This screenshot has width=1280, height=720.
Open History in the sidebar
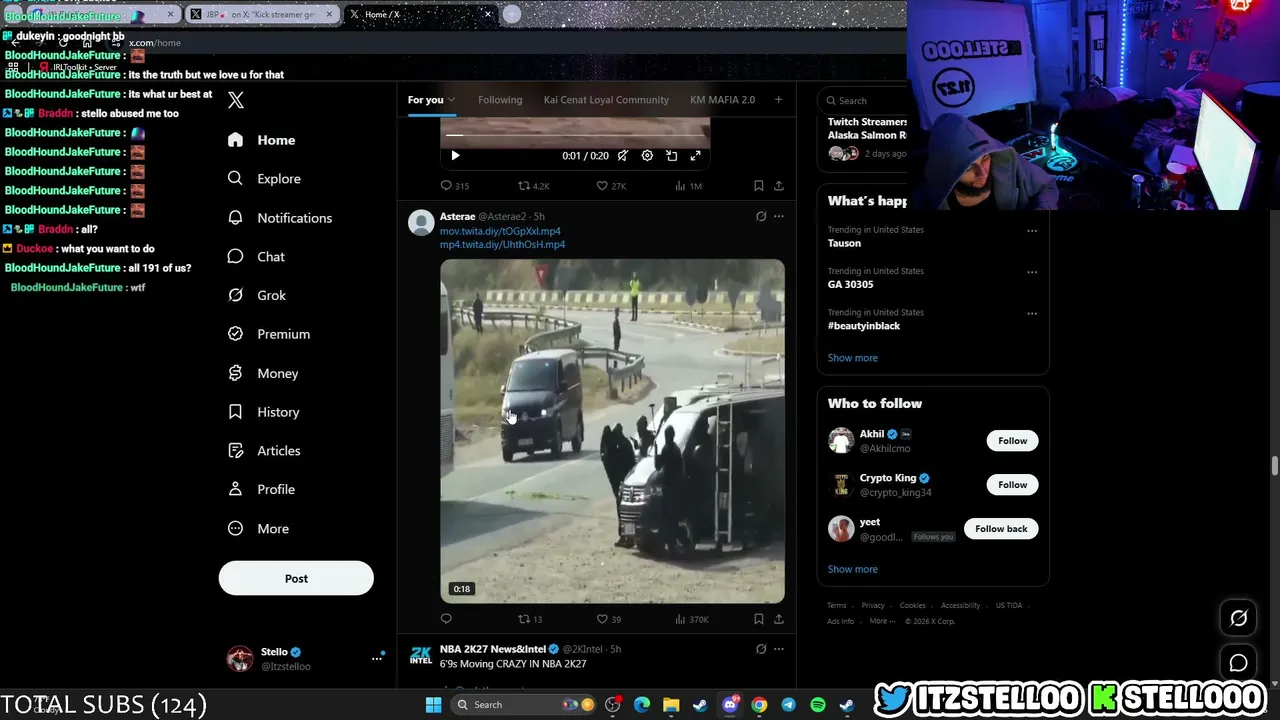pos(263,412)
